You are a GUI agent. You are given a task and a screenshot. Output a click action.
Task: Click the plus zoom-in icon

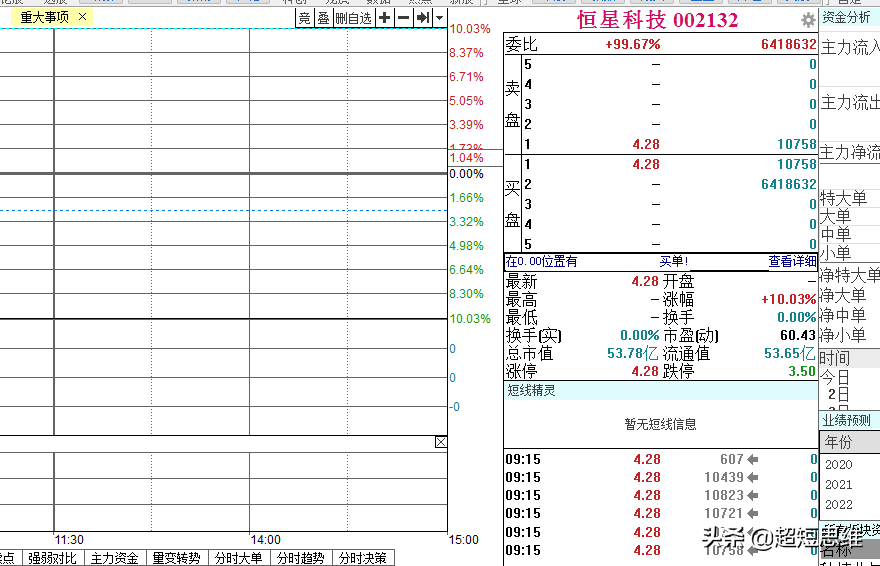(384, 19)
